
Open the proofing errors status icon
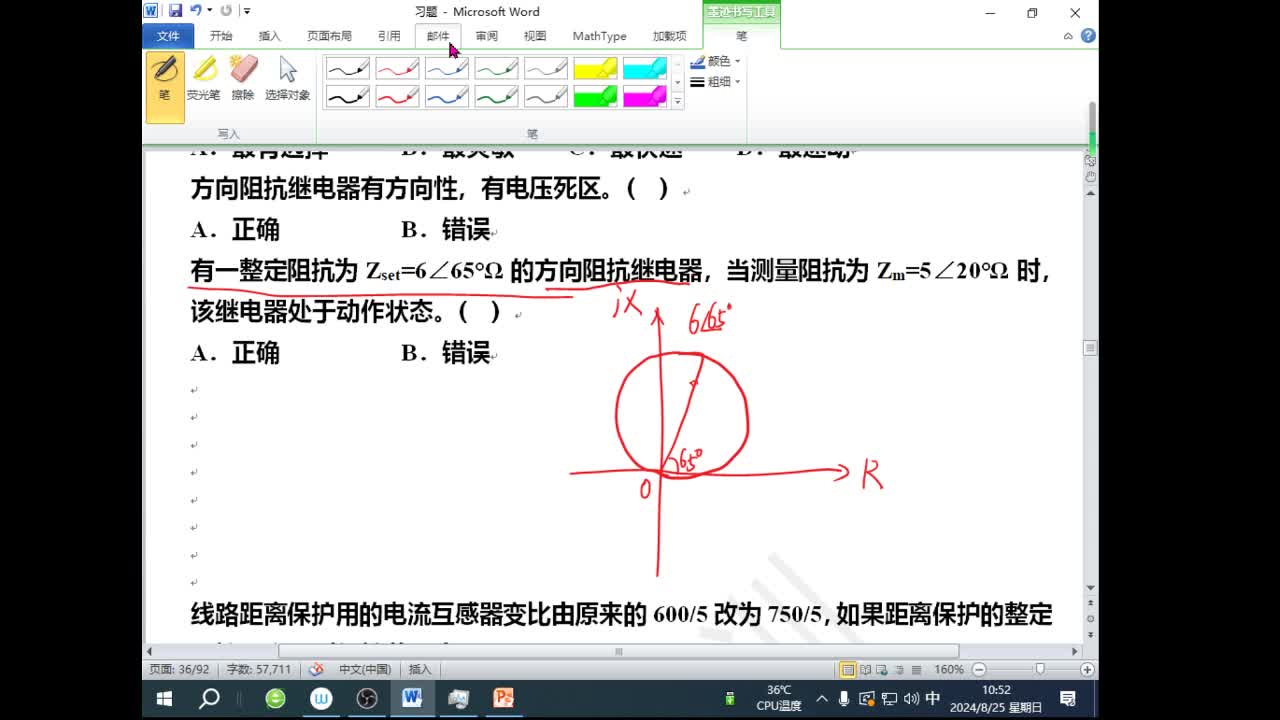point(316,669)
